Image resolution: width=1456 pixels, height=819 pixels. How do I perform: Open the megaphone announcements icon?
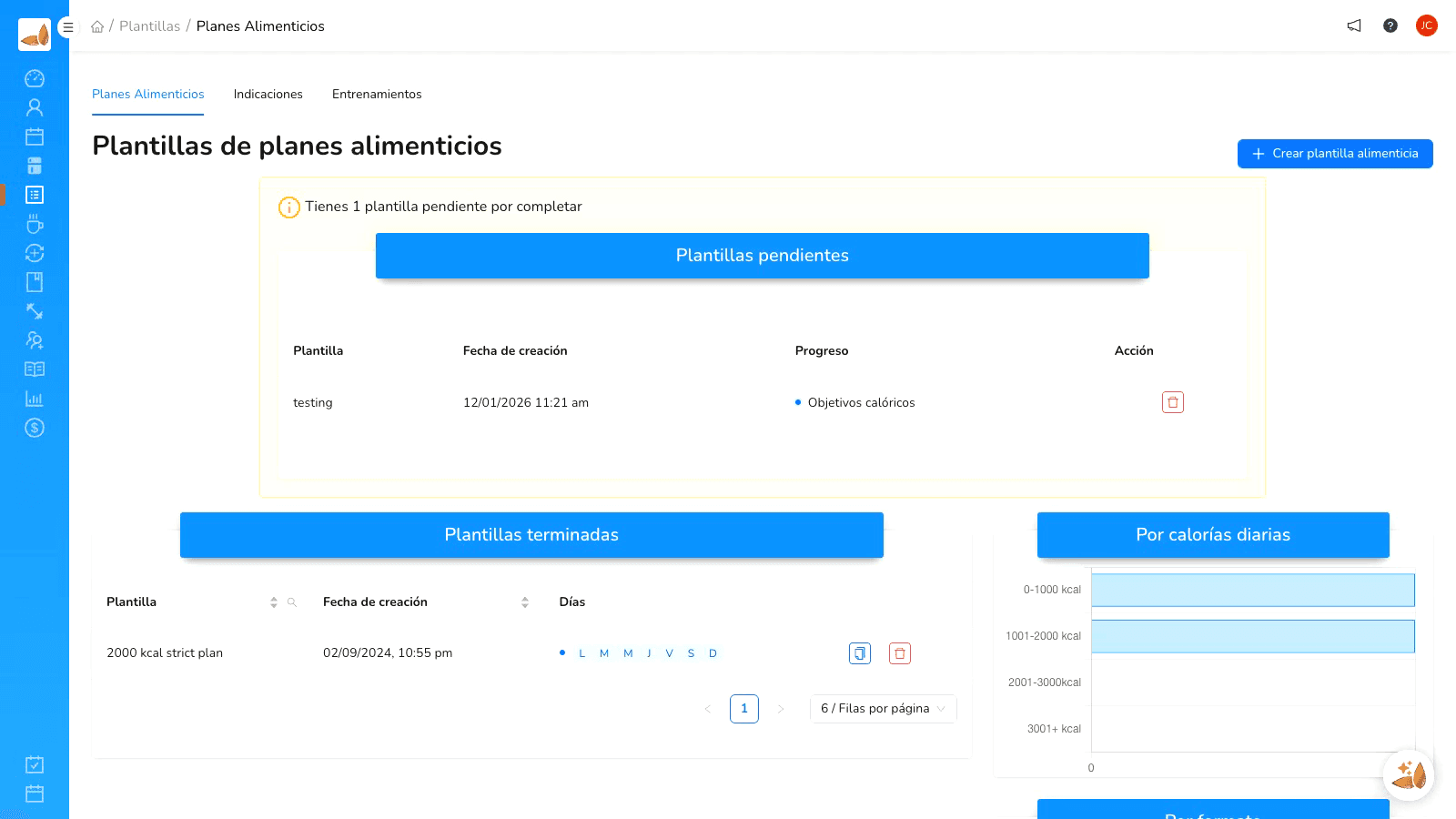[1354, 25]
